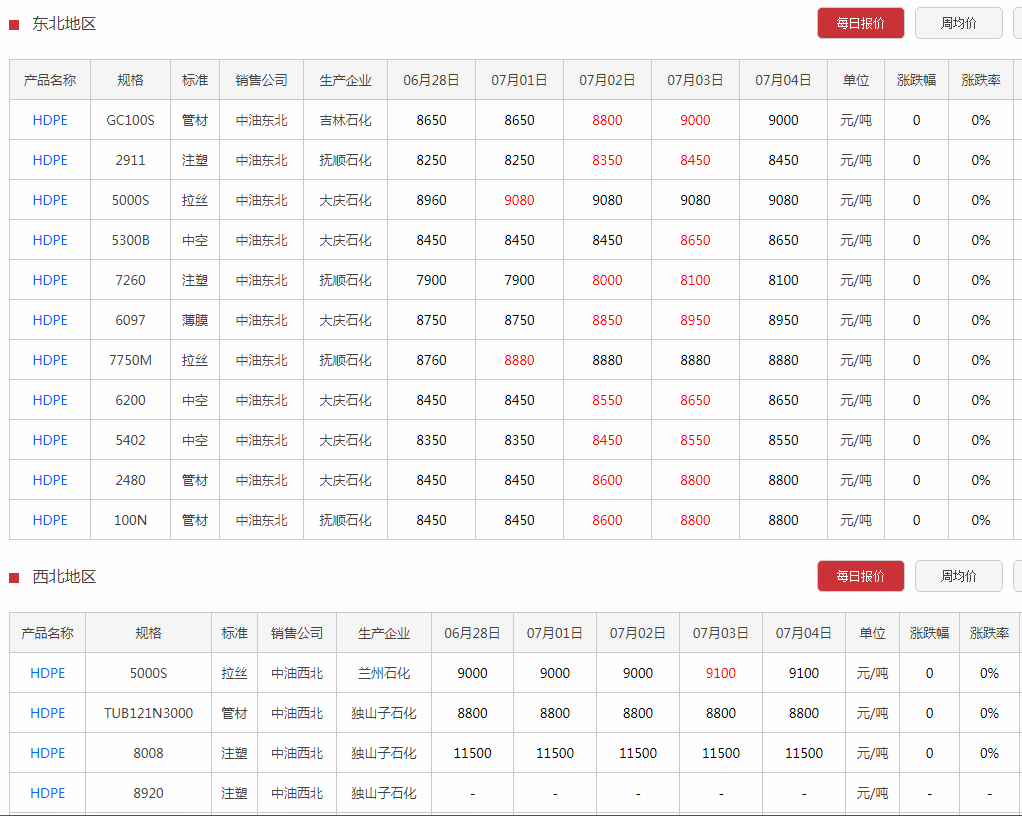Select 7900 under 06月28日 in 7260 row
Image resolution: width=1022 pixels, height=816 pixels.
(x=431, y=280)
